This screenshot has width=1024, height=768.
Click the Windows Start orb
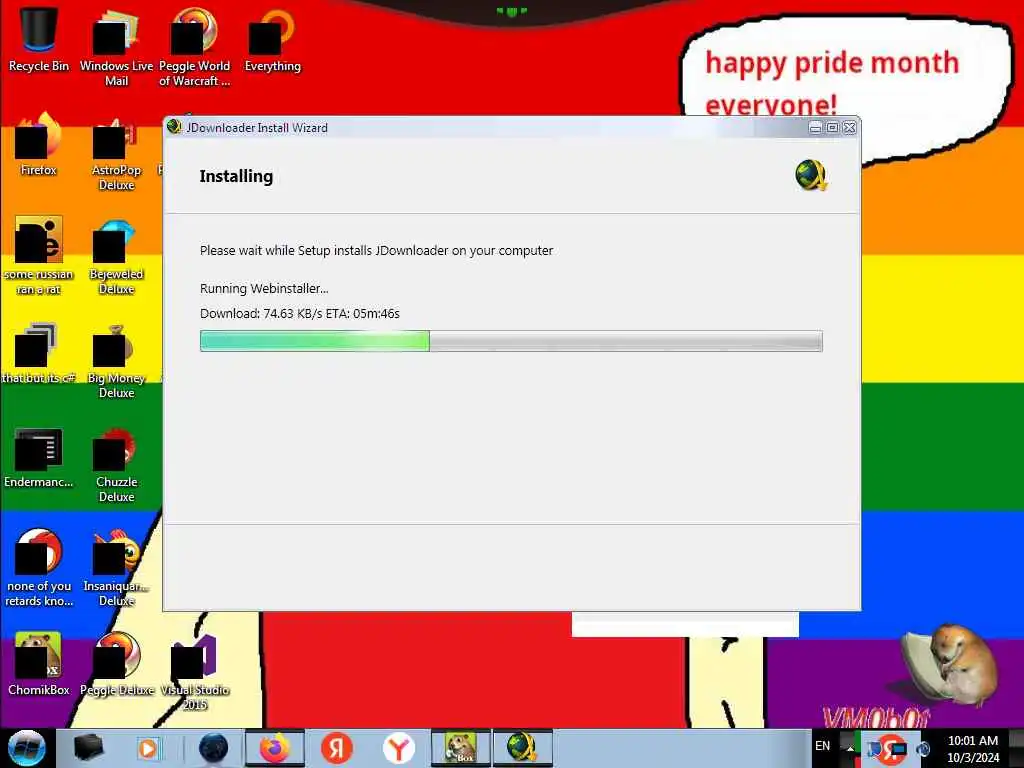click(x=27, y=748)
